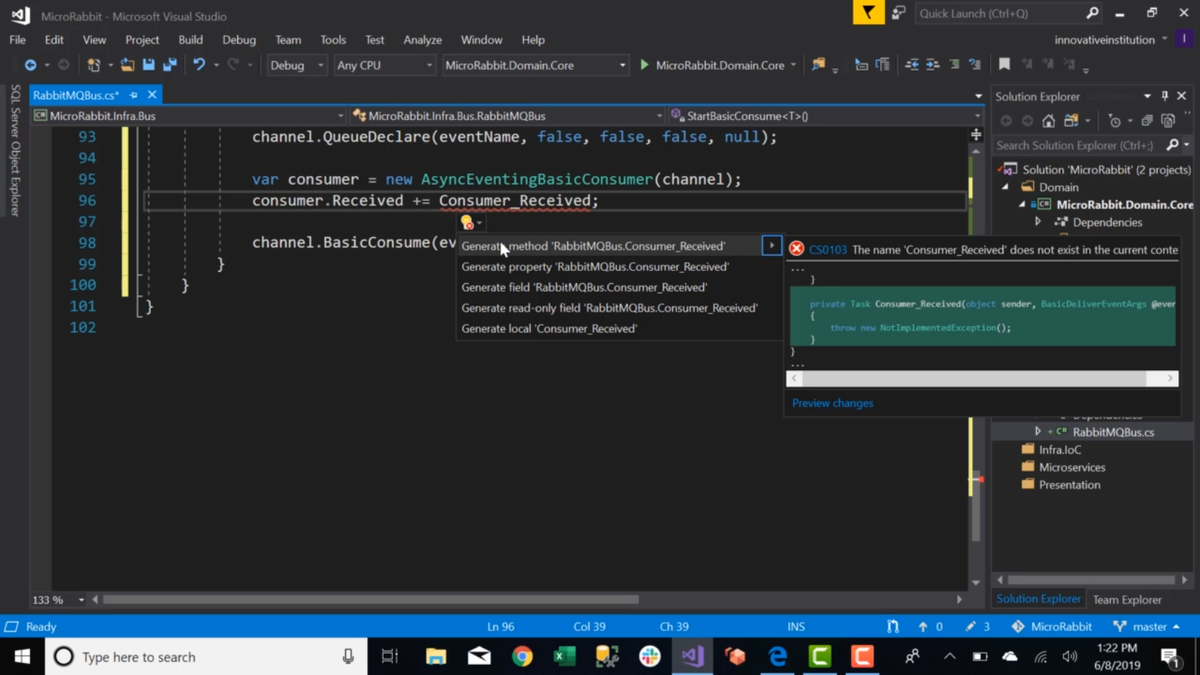1200x675 pixels.
Task: Click the Increase Indent toolbar icon
Action: point(932,65)
